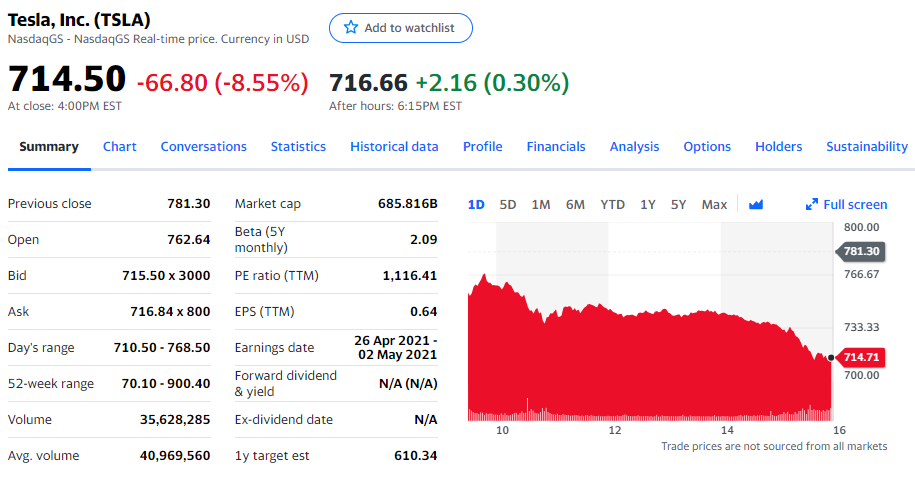Open the Conversations tab
The image size is (915, 478).
(204, 146)
